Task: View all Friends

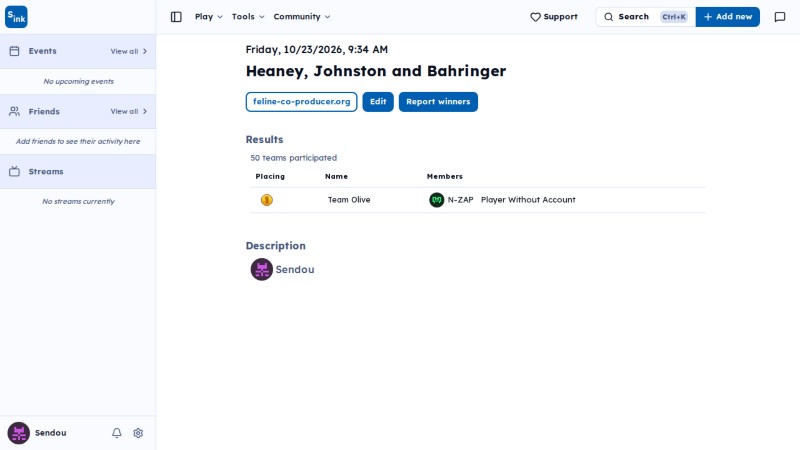Action: coord(129,111)
